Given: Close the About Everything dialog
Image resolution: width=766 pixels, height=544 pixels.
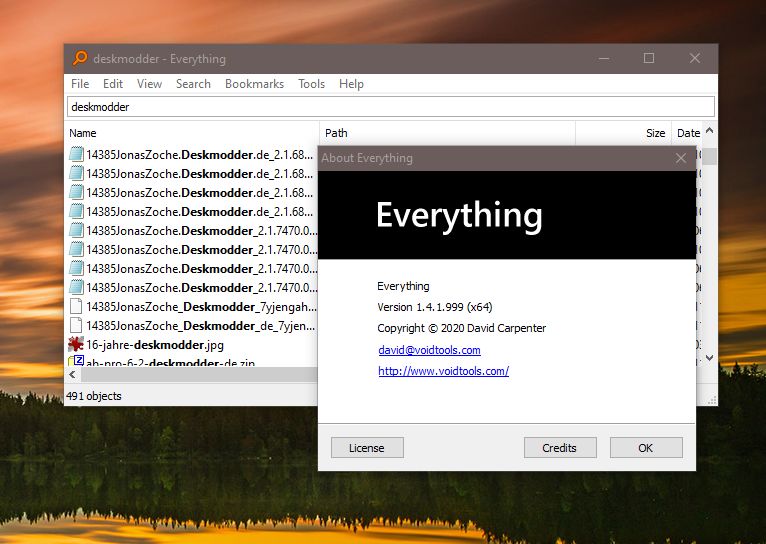Looking at the screenshot, I should [x=681, y=158].
